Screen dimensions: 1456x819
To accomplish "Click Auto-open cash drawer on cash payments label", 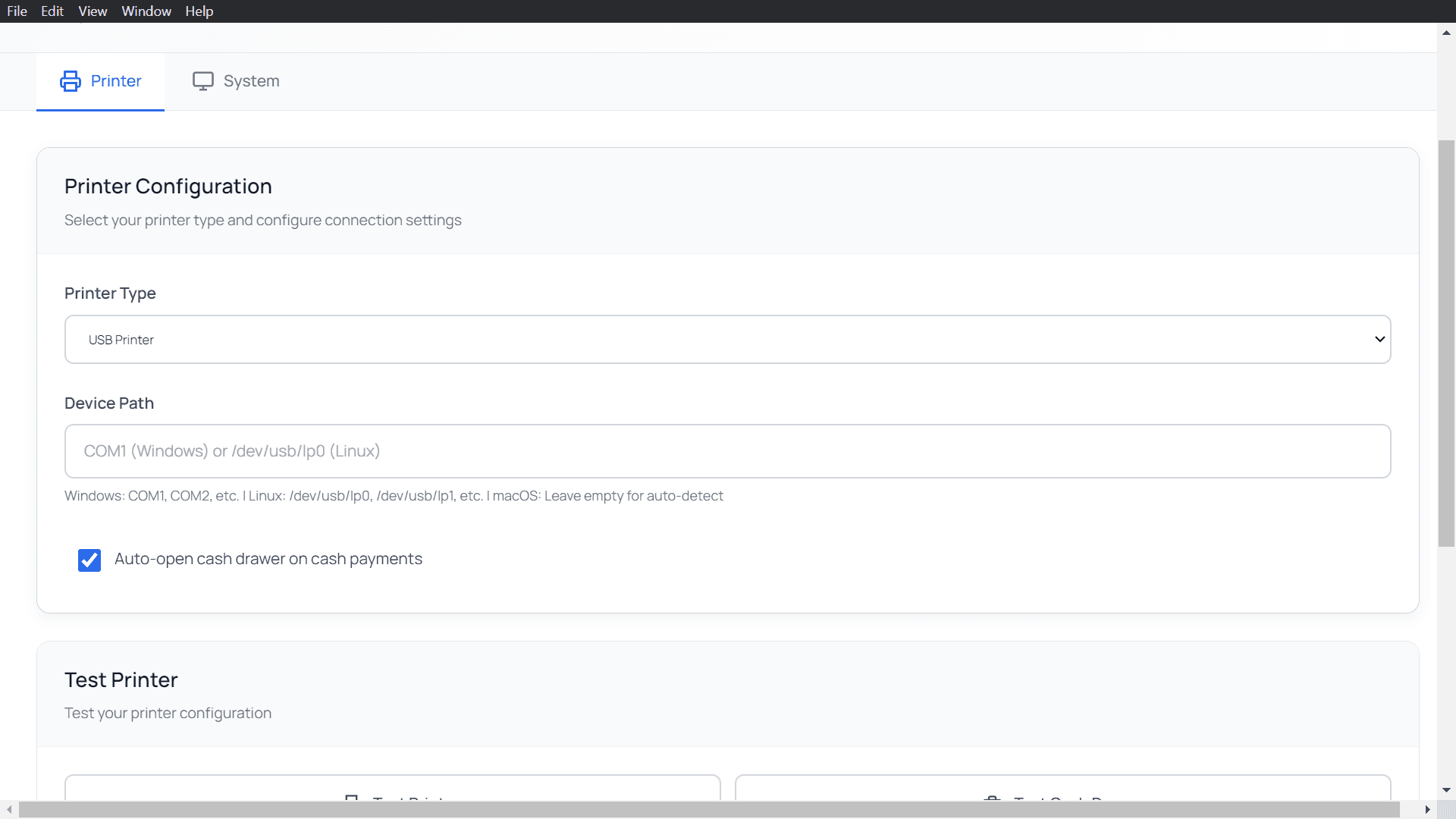I will (x=268, y=559).
